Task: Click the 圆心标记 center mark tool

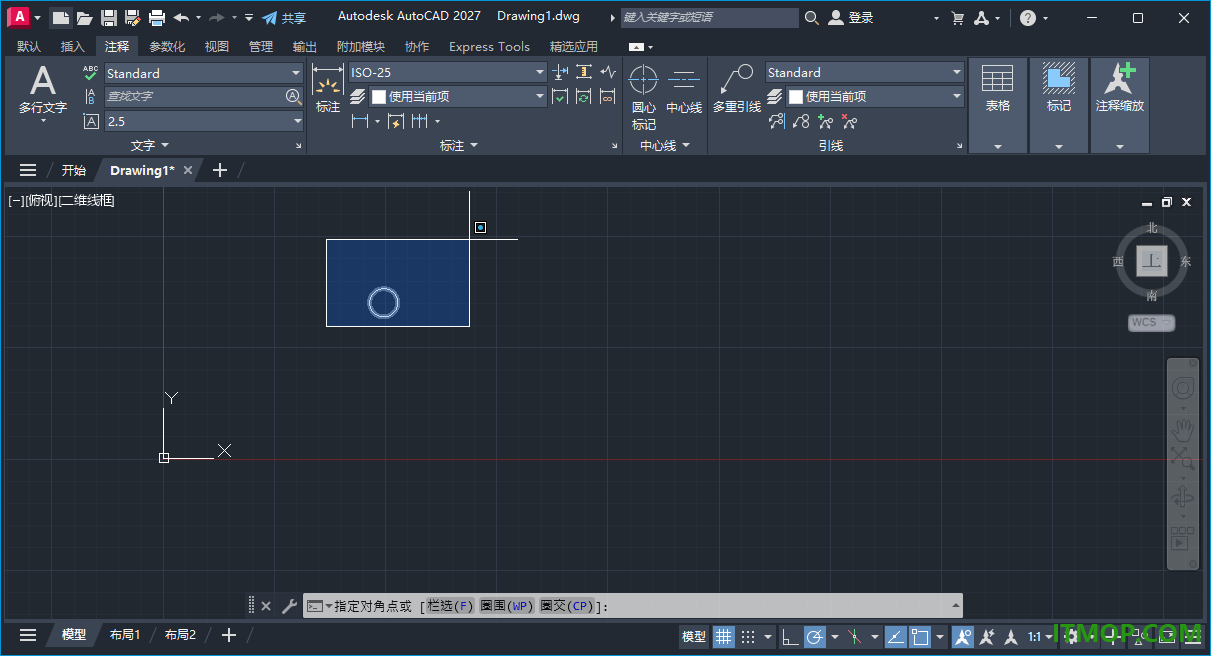Action: click(x=644, y=98)
